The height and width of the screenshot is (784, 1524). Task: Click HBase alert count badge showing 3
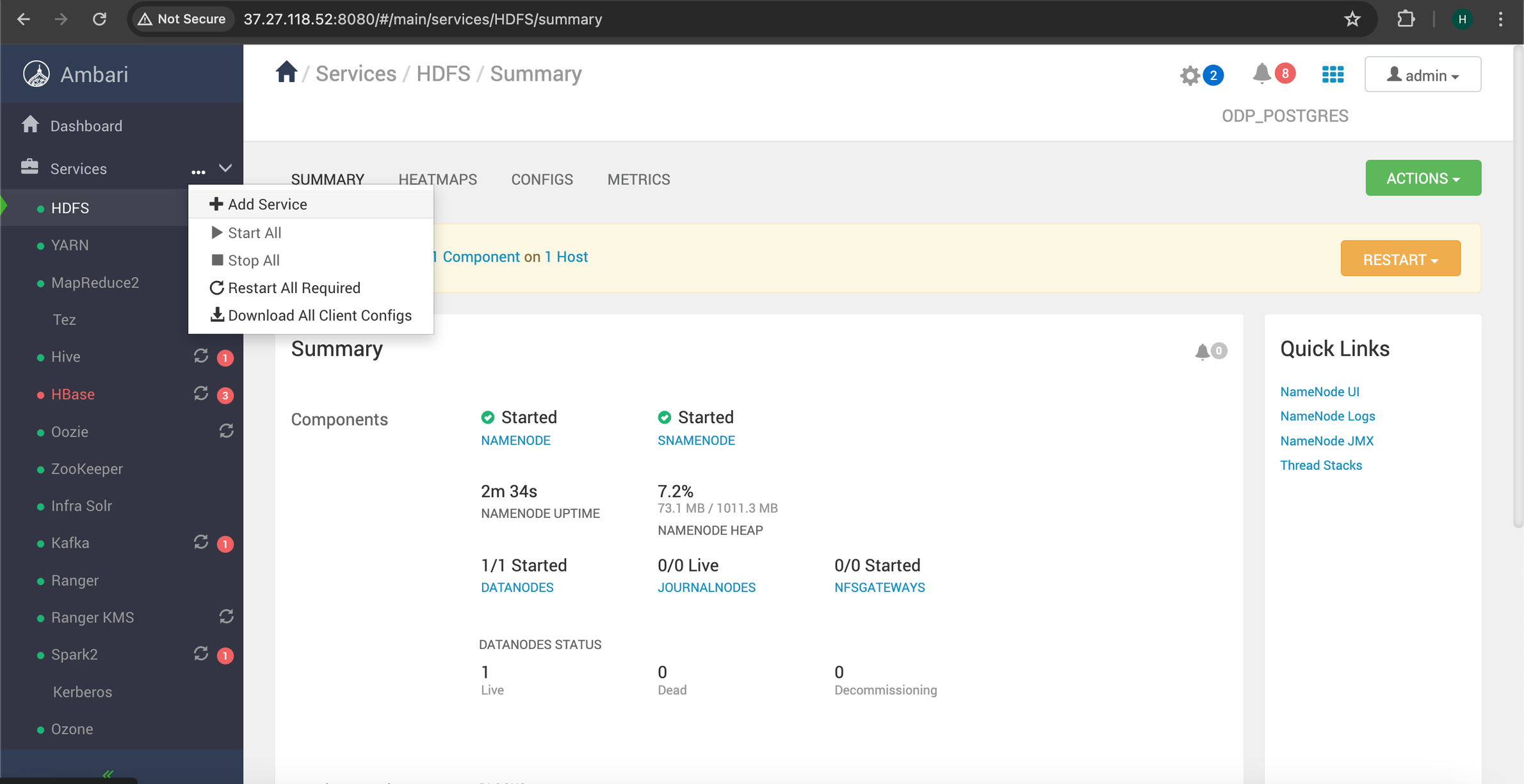[x=225, y=396]
